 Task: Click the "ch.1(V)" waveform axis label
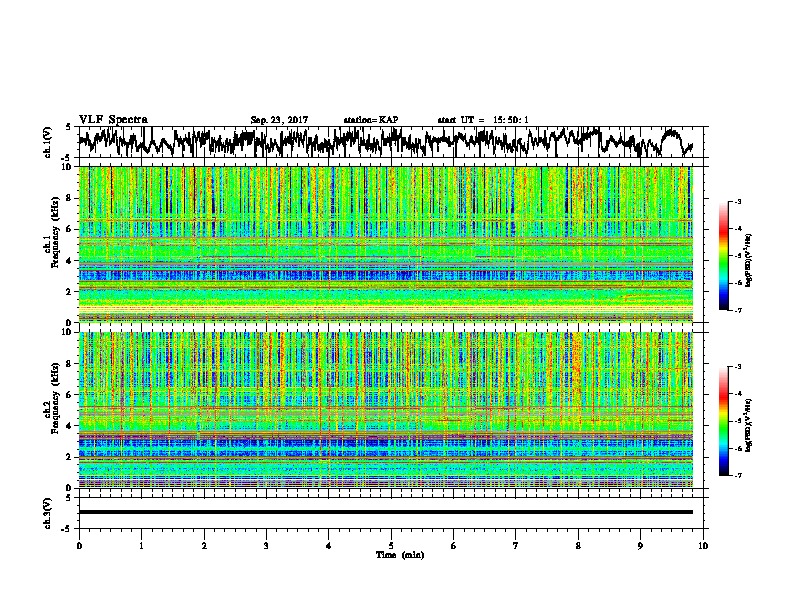[x=47, y=142]
